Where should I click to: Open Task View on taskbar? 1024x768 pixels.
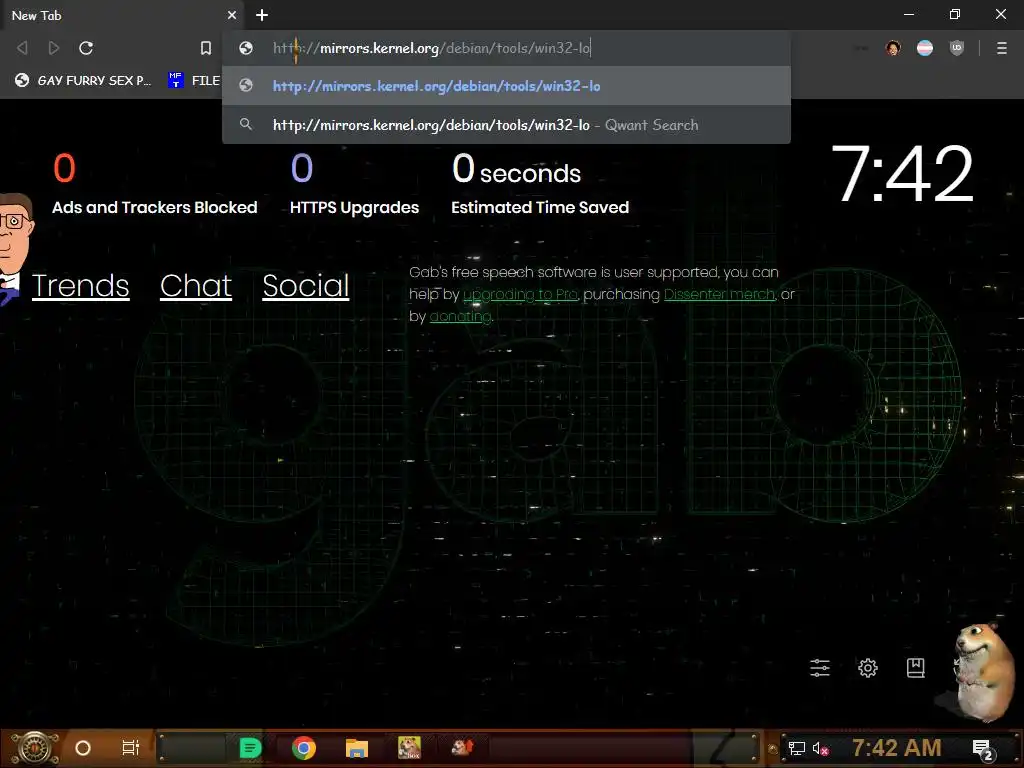[x=131, y=748]
